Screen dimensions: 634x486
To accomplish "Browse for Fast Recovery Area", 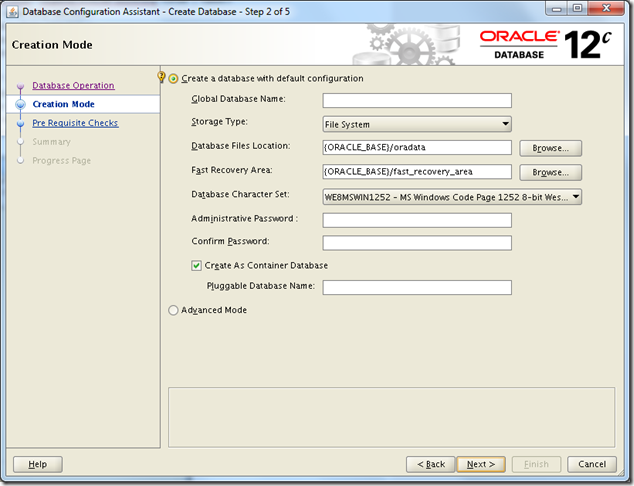I will (x=551, y=172).
